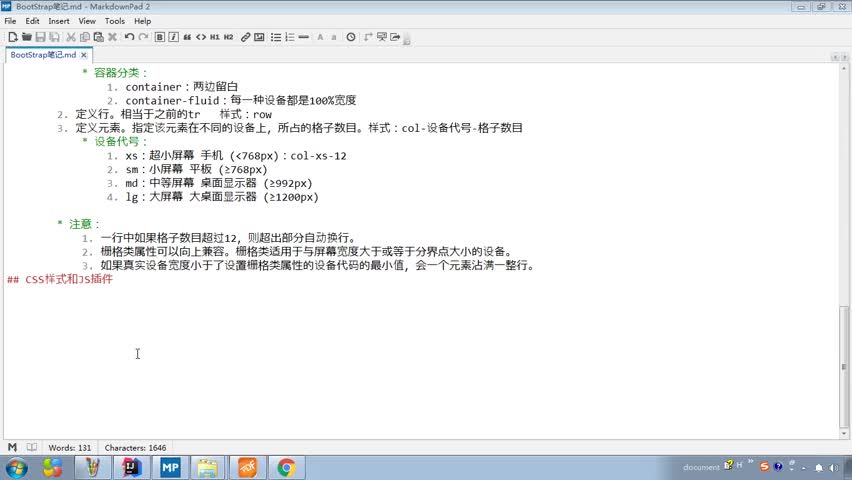Viewport: 852px width, 480px height.
Task: Click the scrollbar down arrow
Action: [844, 433]
